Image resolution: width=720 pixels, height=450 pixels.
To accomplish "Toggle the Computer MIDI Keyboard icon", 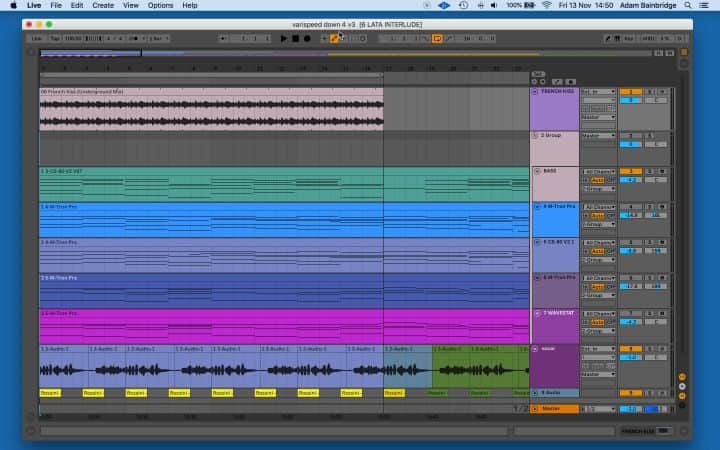I will pos(617,39).
